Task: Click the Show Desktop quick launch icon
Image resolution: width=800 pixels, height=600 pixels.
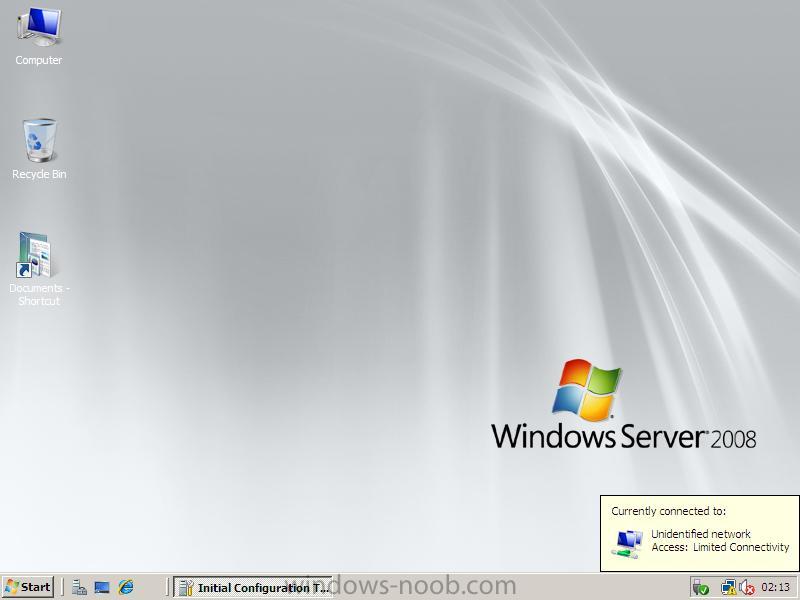Action: click(x=102, y=587)
